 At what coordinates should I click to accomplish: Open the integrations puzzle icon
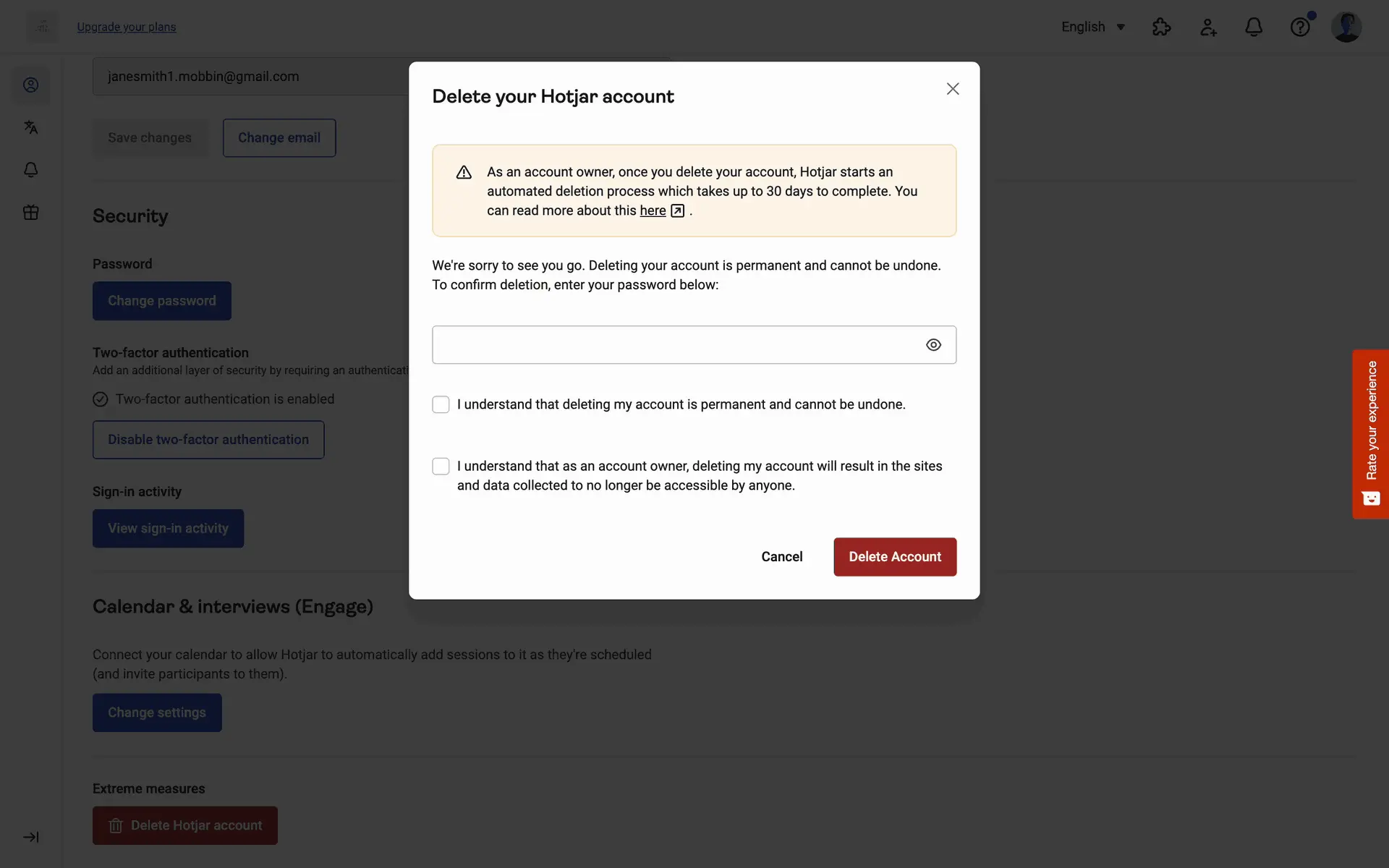[1161, 27]
